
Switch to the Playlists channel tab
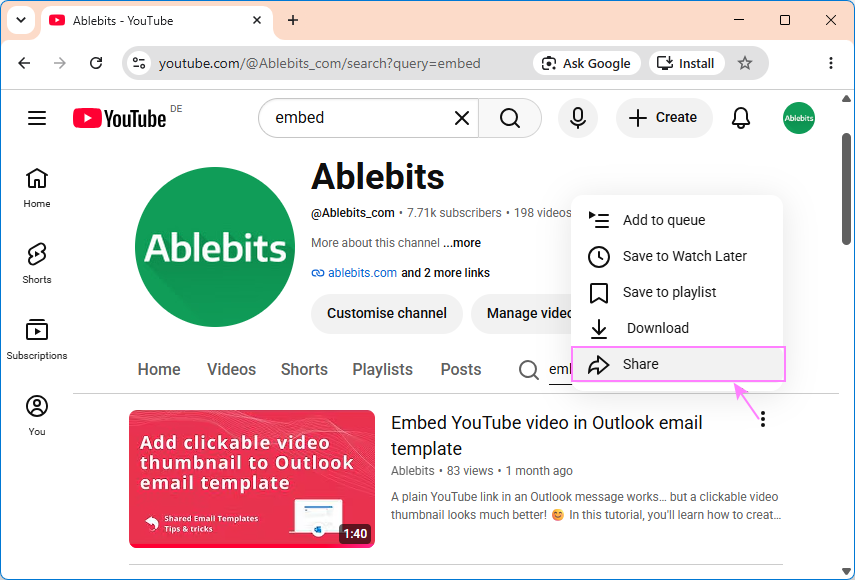point(382,369)
